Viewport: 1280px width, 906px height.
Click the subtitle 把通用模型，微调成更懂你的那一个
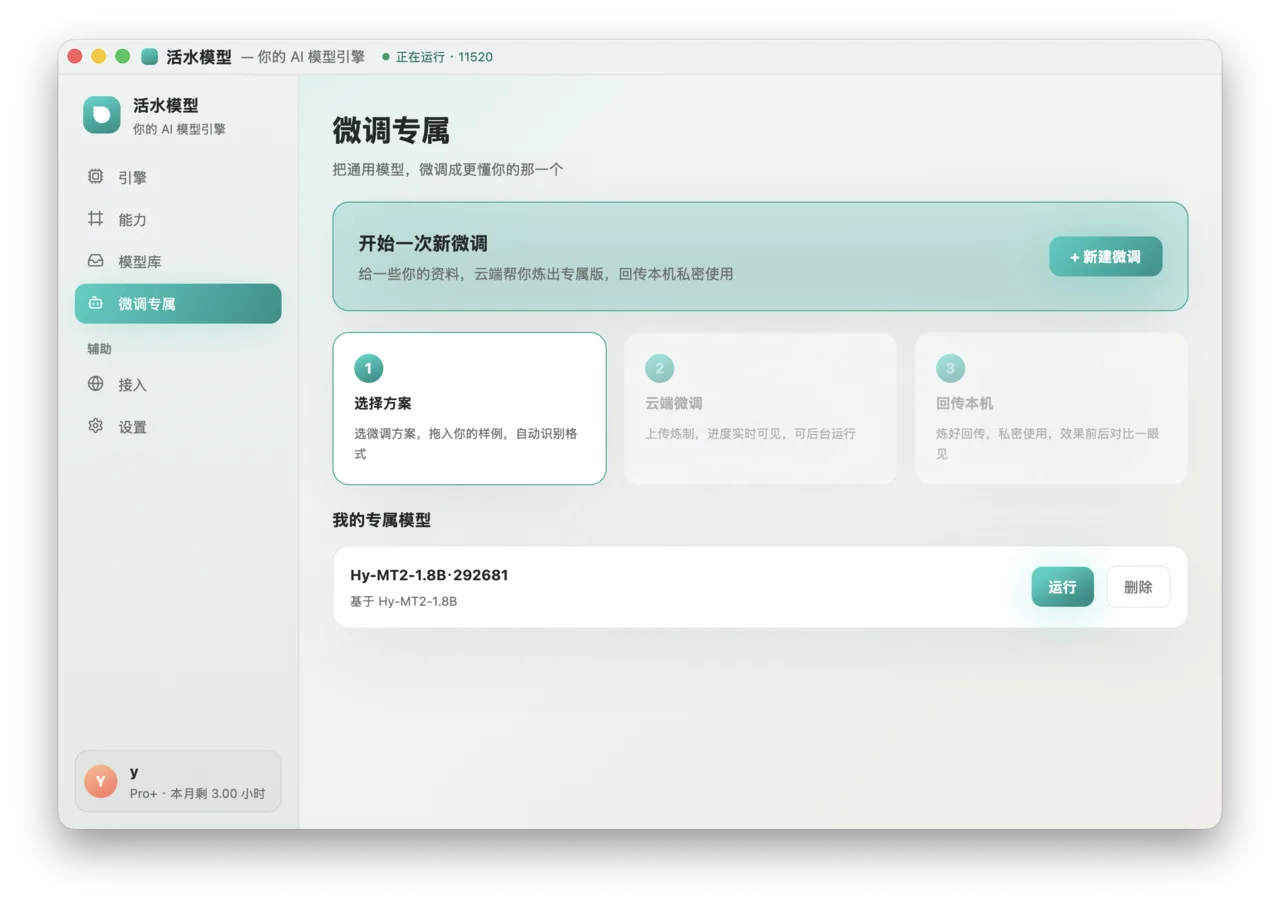(448, 170)
